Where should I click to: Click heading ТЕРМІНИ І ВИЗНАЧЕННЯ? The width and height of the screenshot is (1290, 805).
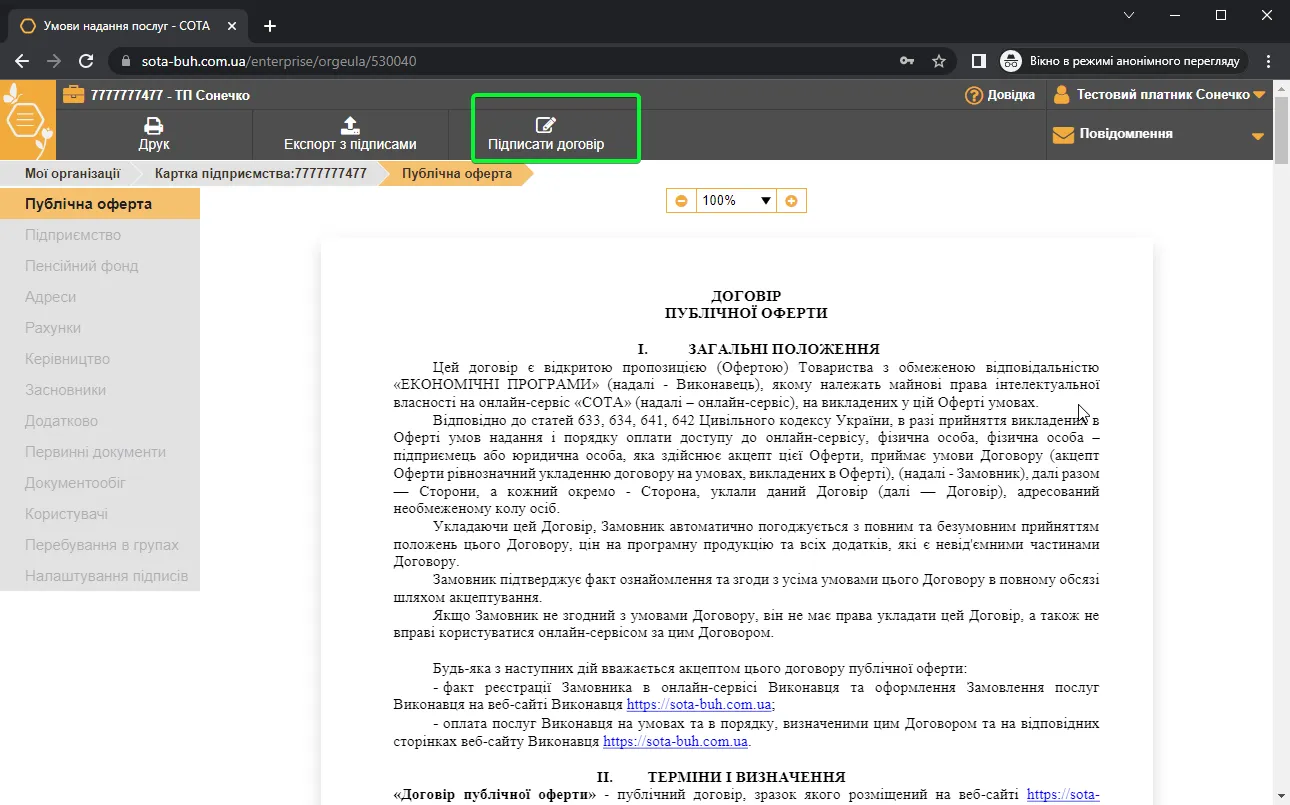click(x=746, y=777)
